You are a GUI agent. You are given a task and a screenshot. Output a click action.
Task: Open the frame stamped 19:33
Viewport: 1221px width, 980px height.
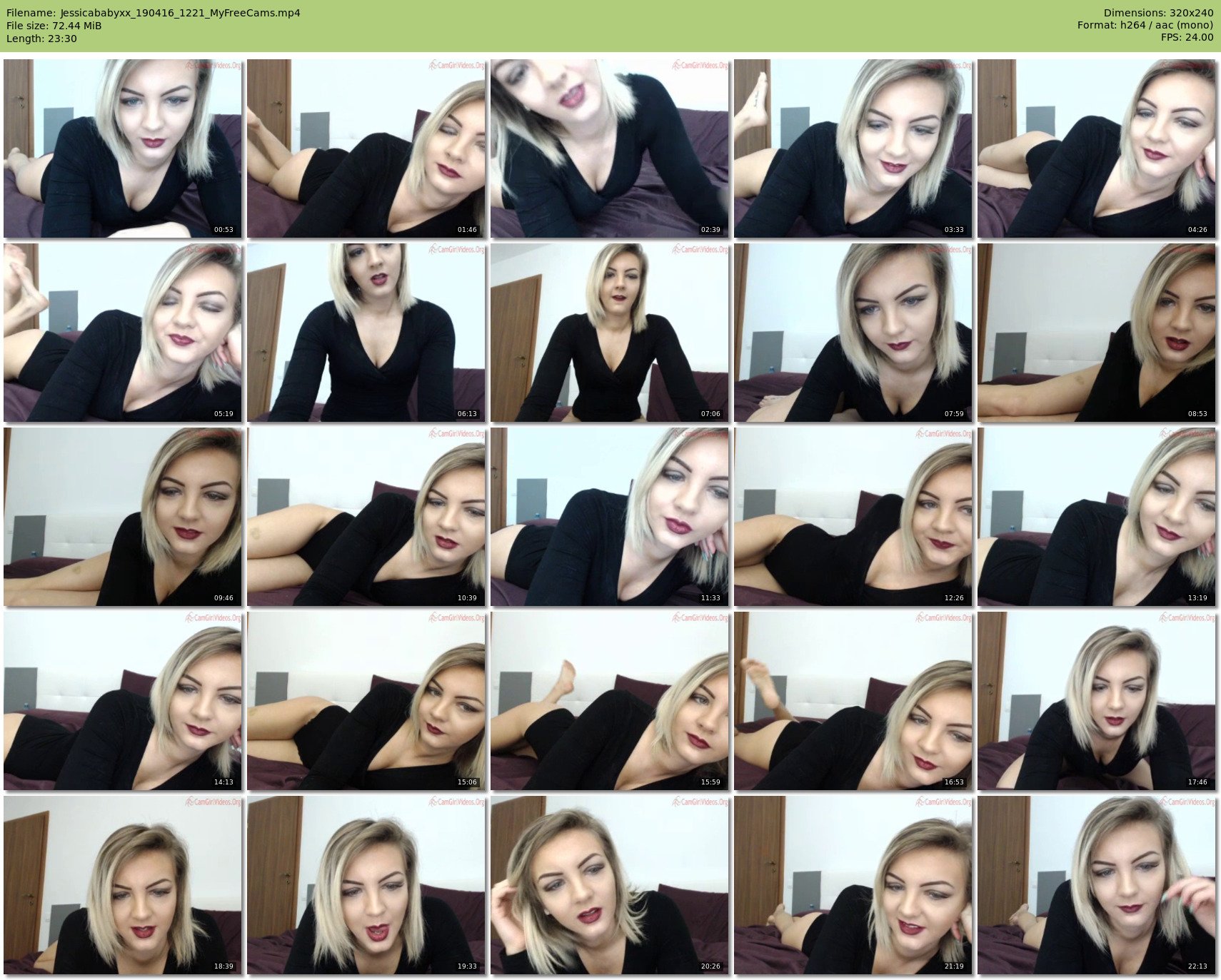coord(366,885)
